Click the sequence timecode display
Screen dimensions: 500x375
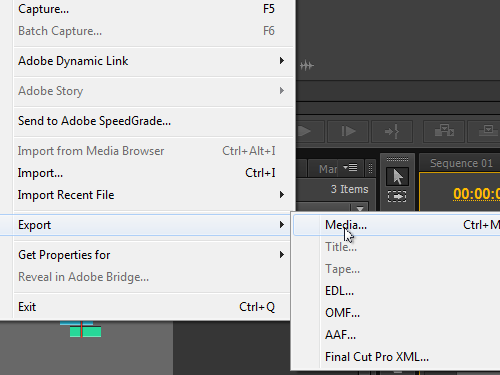pos(476,194)
